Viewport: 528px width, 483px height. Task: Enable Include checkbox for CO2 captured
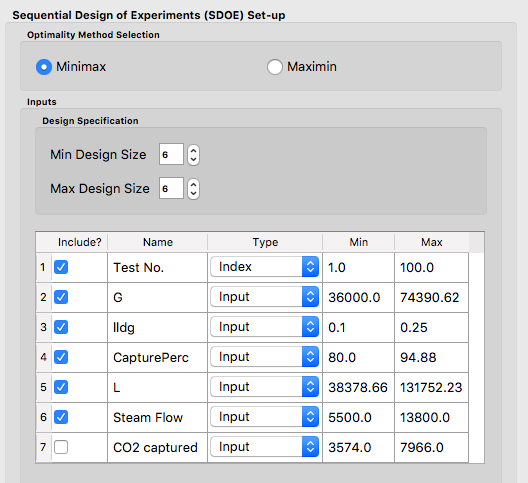click(61, 447)
